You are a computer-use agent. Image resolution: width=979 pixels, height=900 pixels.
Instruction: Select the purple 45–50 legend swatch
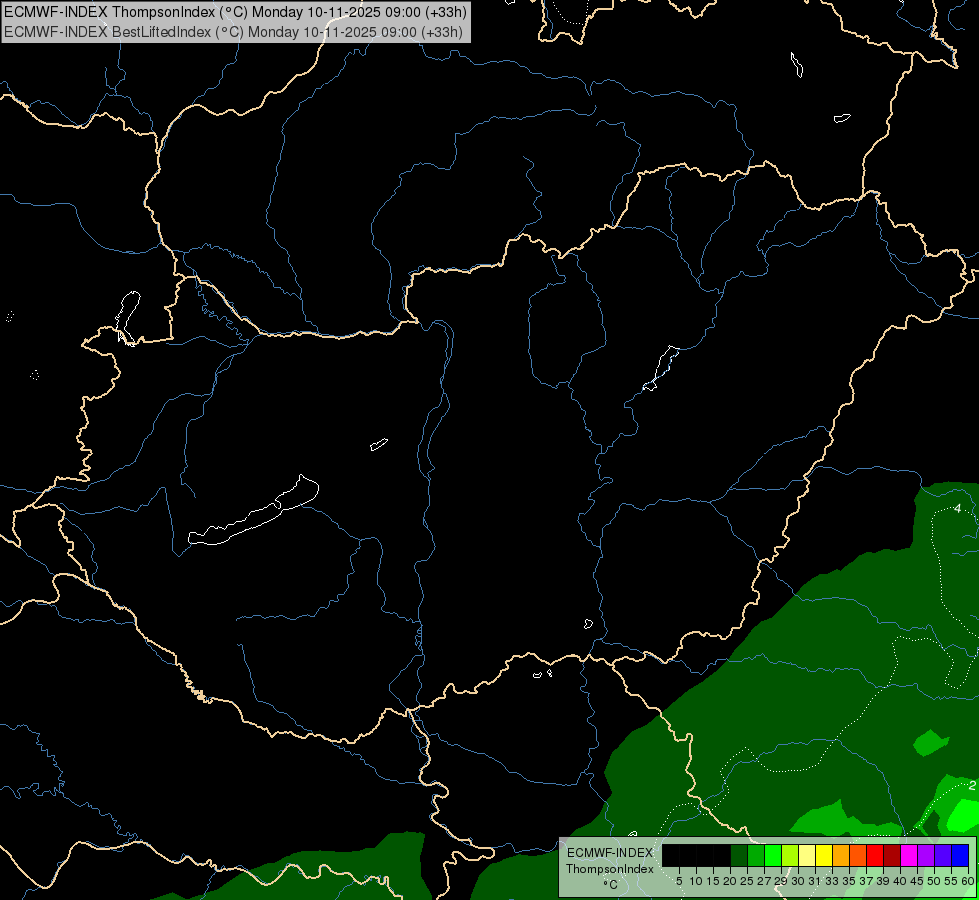[926, 855]
